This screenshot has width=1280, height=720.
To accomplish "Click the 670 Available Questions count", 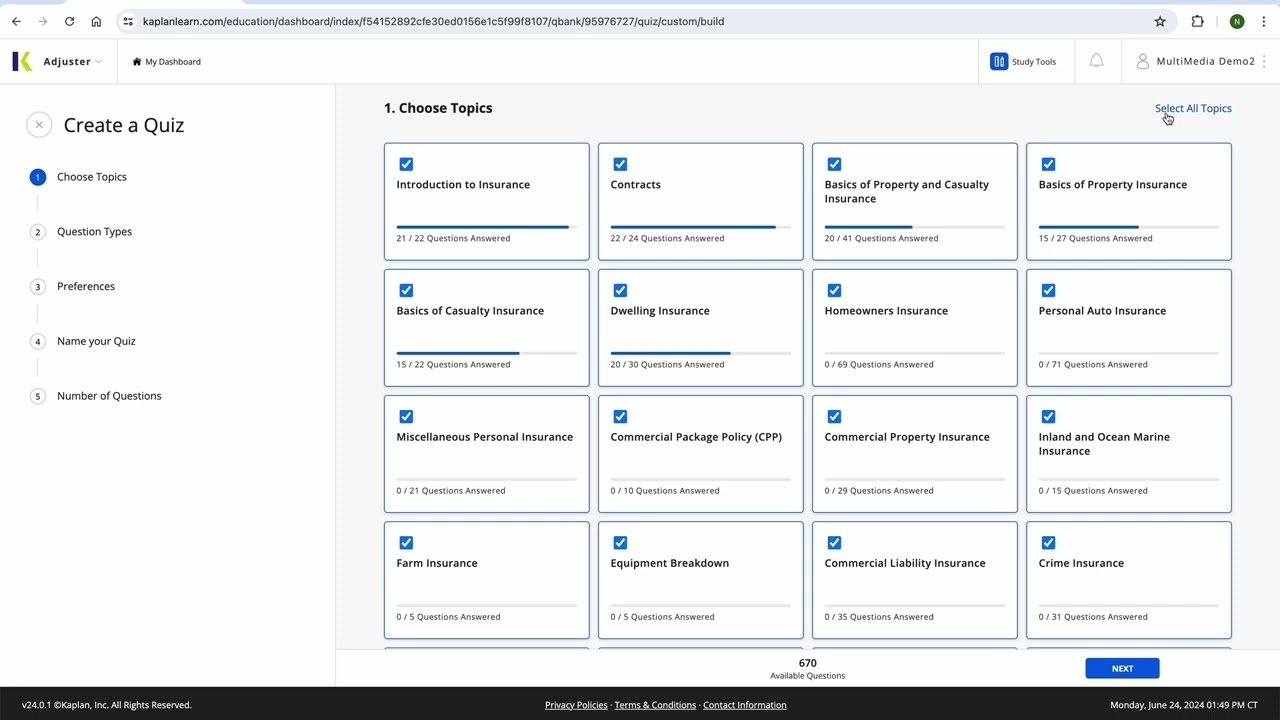I will (x=808, y=668).
